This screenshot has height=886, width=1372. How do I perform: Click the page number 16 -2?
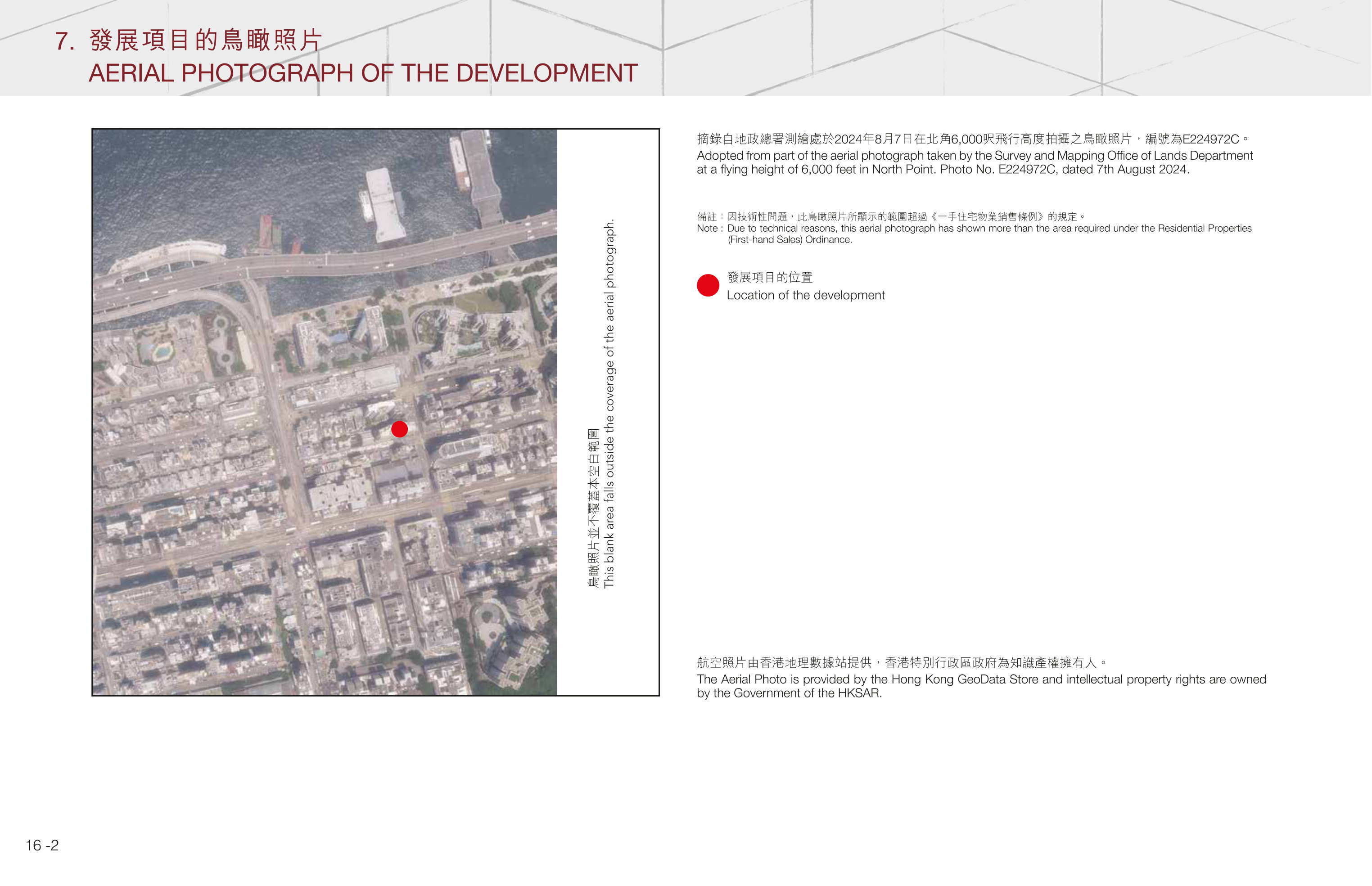pyautogui.click(x=42, y=845)
